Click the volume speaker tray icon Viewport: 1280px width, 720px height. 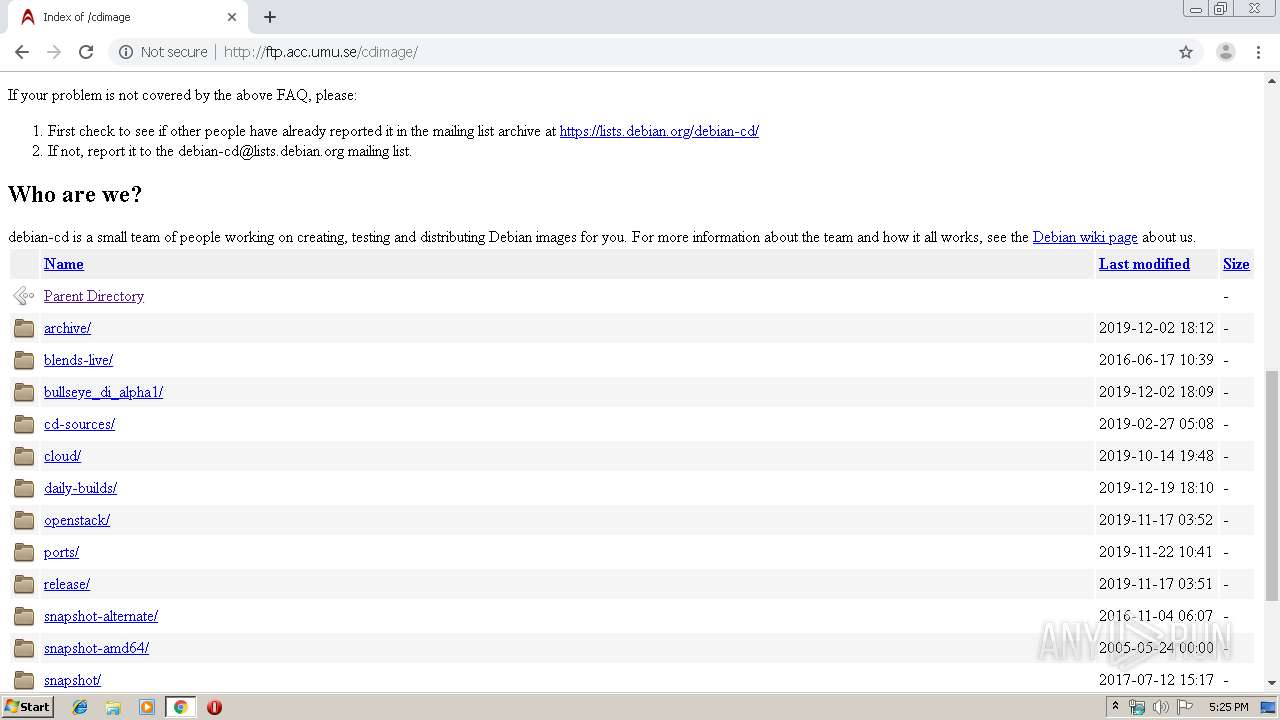[1160, 707]
